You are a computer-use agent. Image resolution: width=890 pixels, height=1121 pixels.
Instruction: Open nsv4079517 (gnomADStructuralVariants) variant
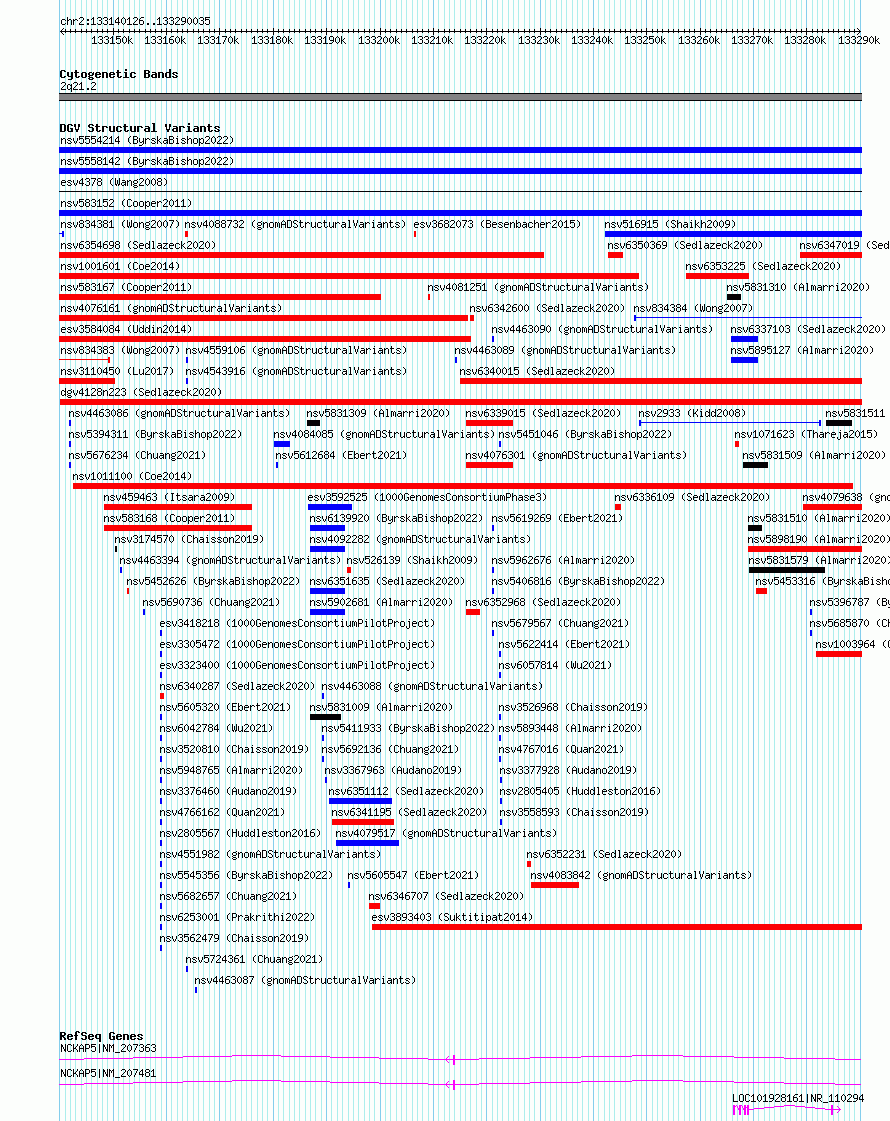point(447,834)
